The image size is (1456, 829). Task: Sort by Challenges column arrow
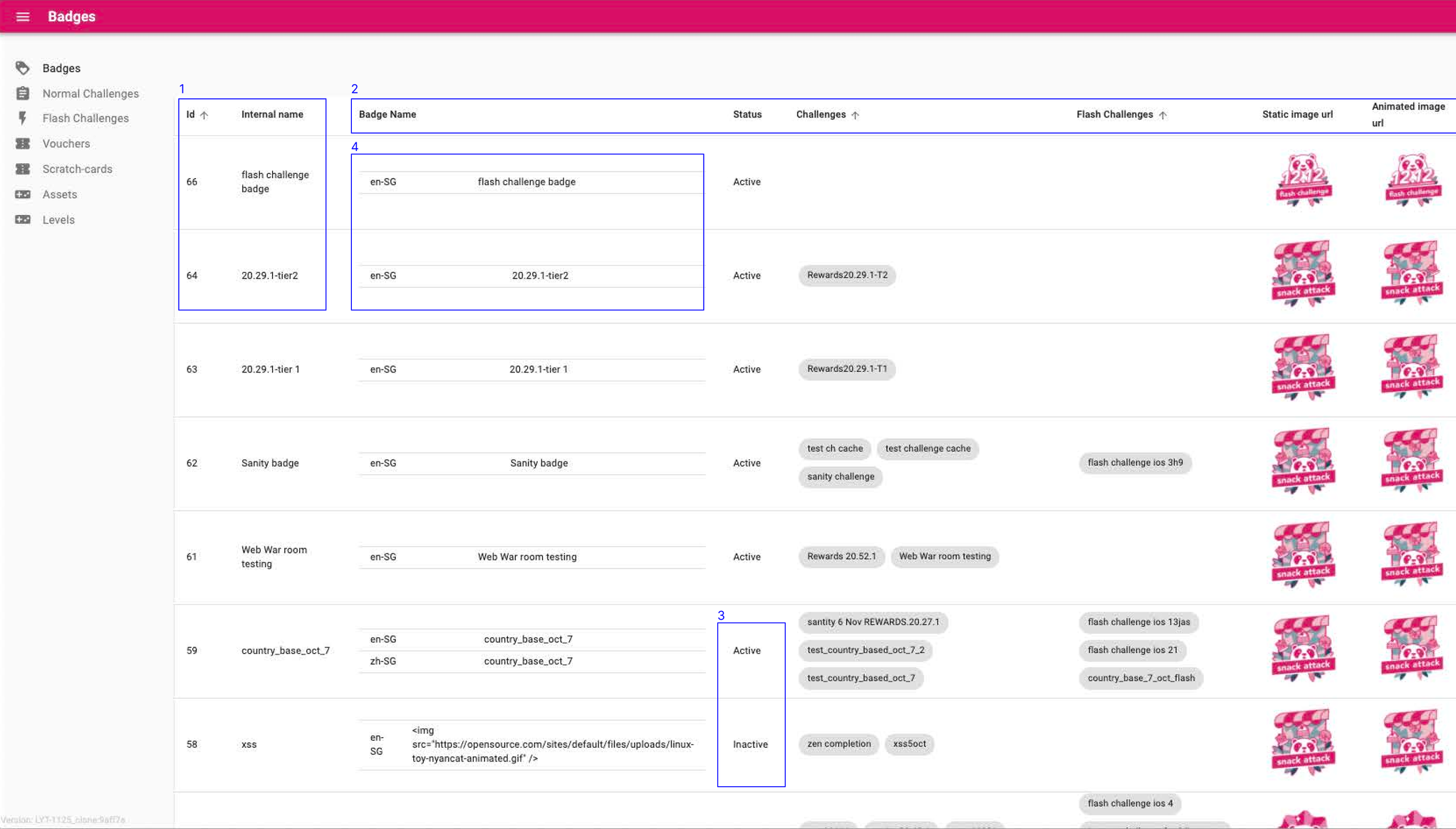pyautogui.click(x=855, y=115)
